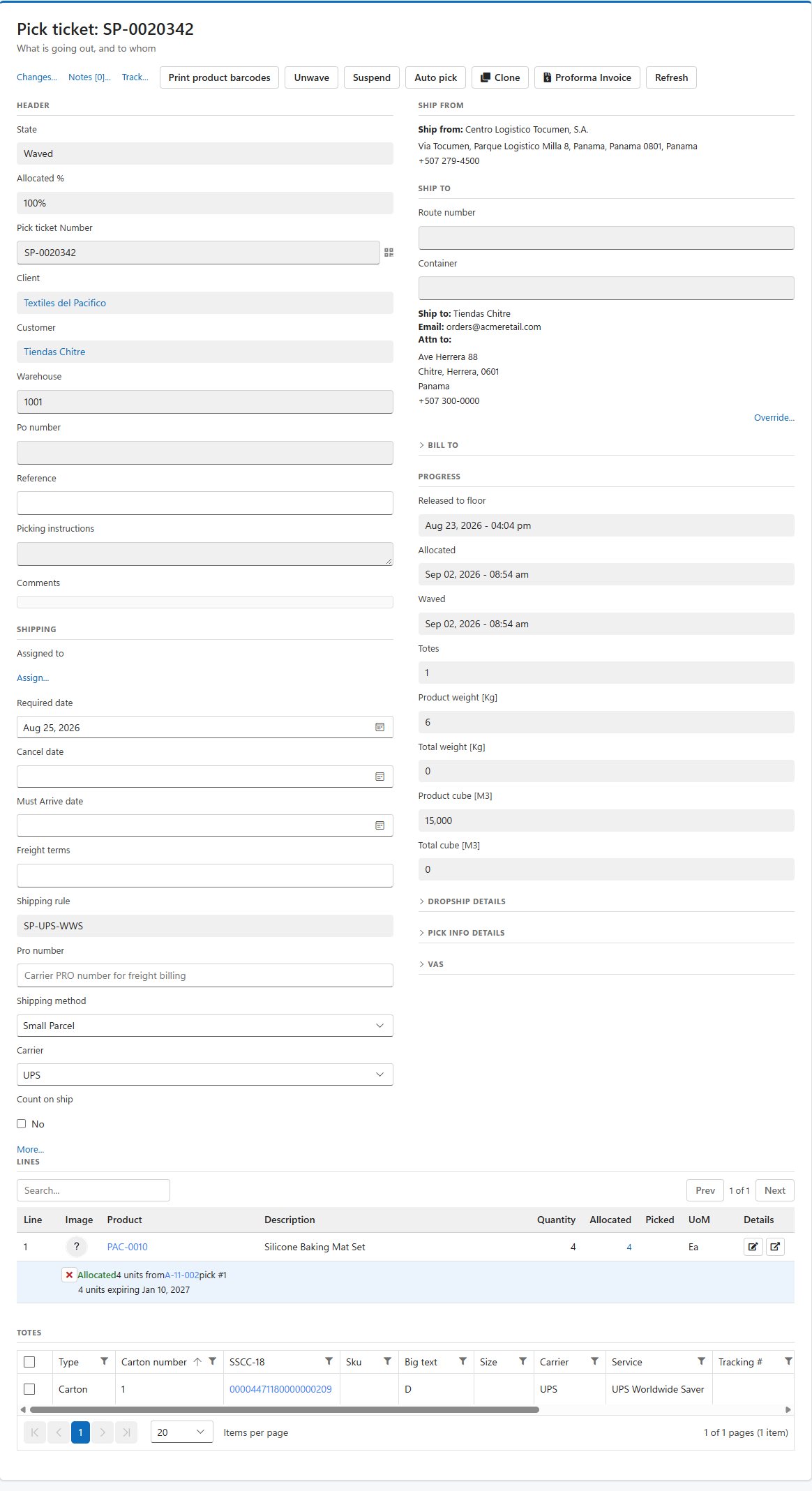This screenshot has height=1491, width=812.
Task: Generate the Proforma Invoice
Action: [587, 77]
